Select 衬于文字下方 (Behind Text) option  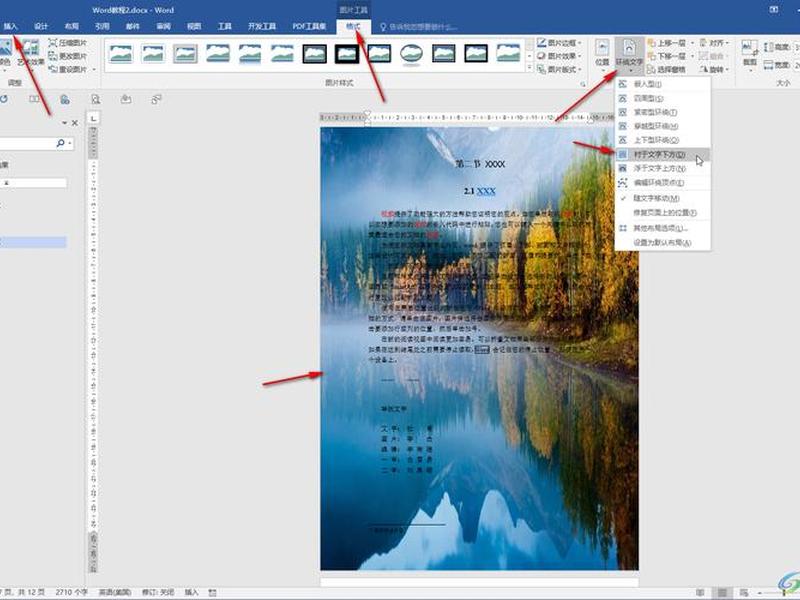click(x=663, y=154)
